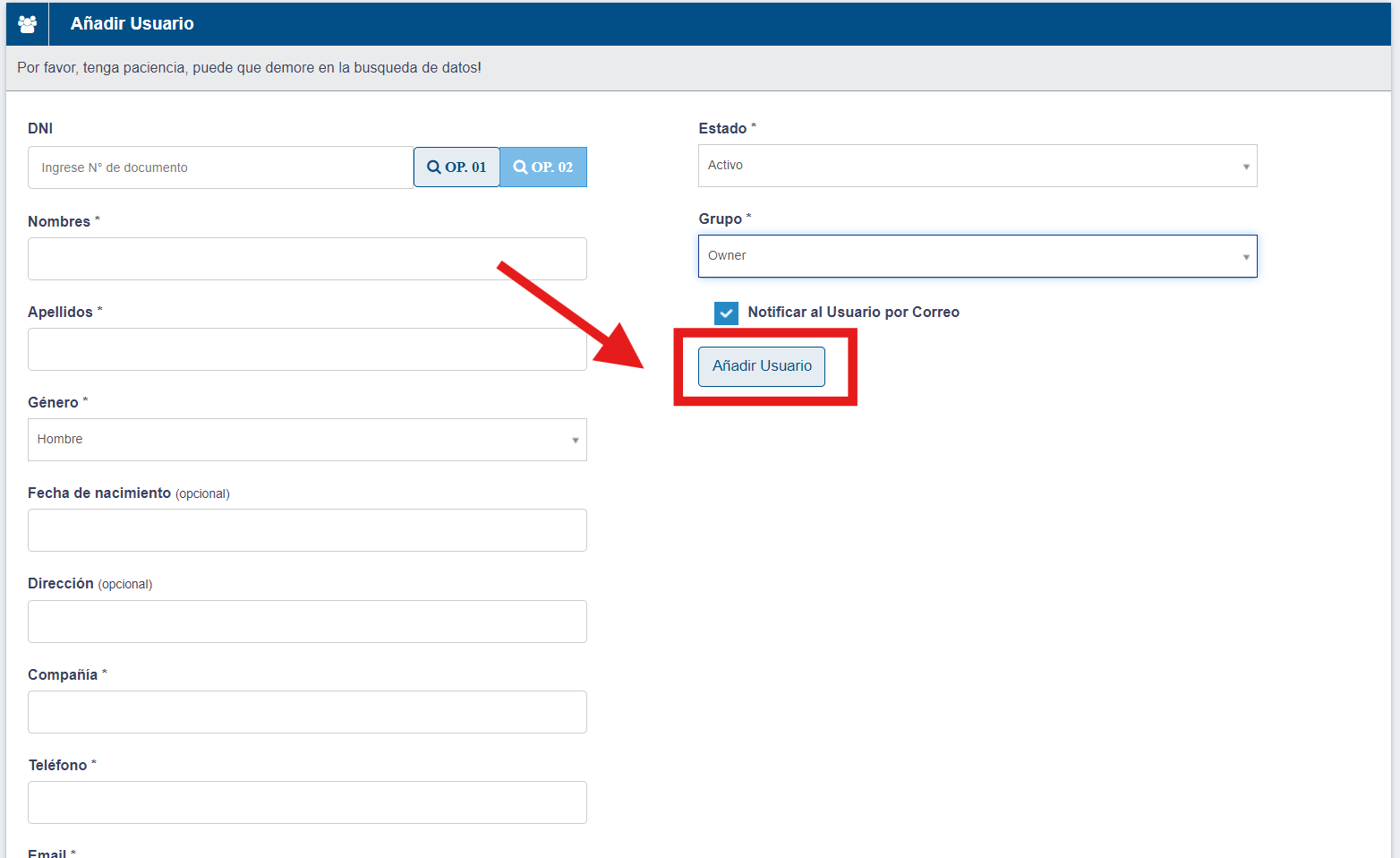
Task: Search DNI using OP. 02 button
Action: (543, 167)
